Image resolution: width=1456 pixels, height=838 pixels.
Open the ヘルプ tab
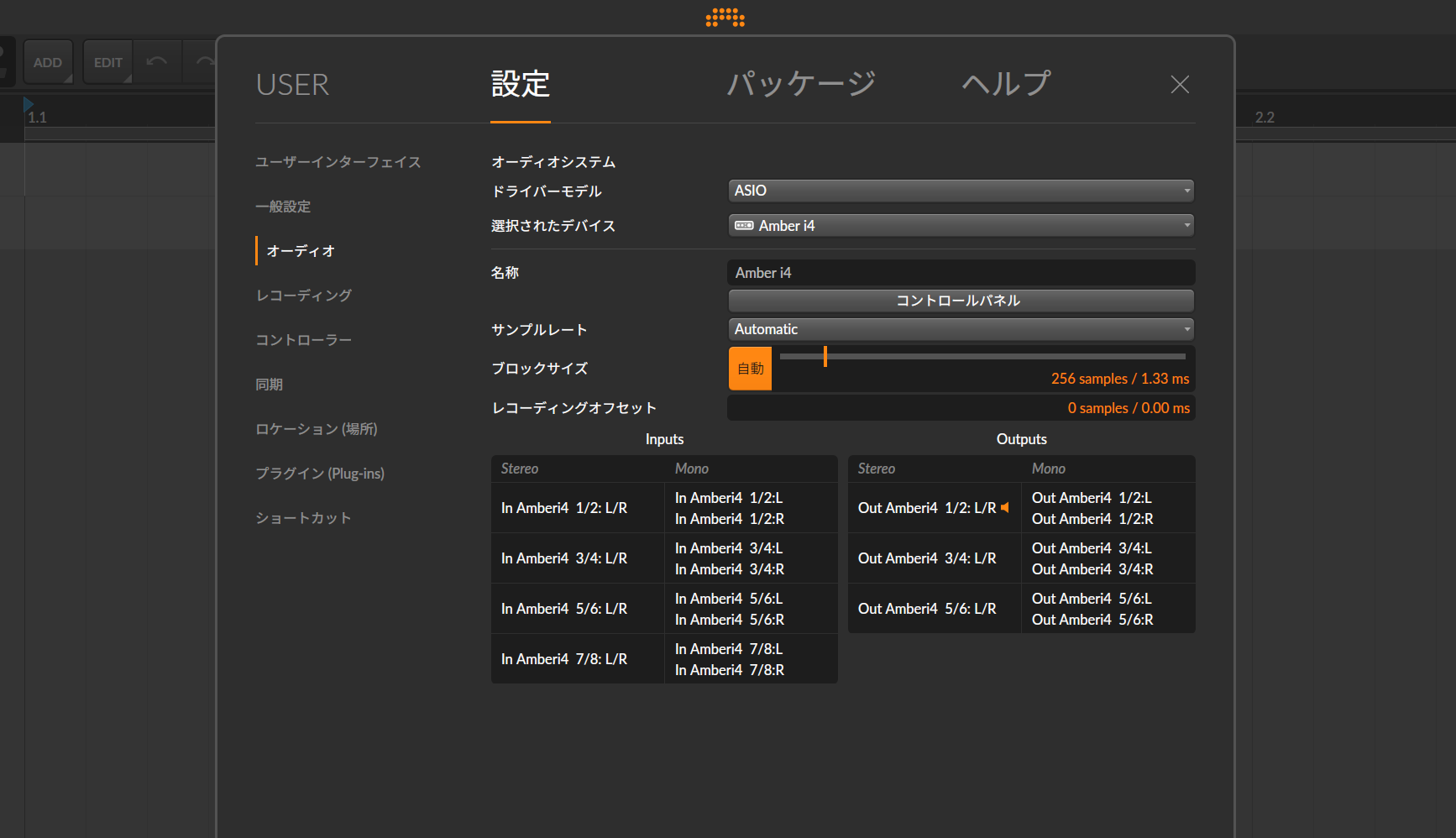point(1007,84)
